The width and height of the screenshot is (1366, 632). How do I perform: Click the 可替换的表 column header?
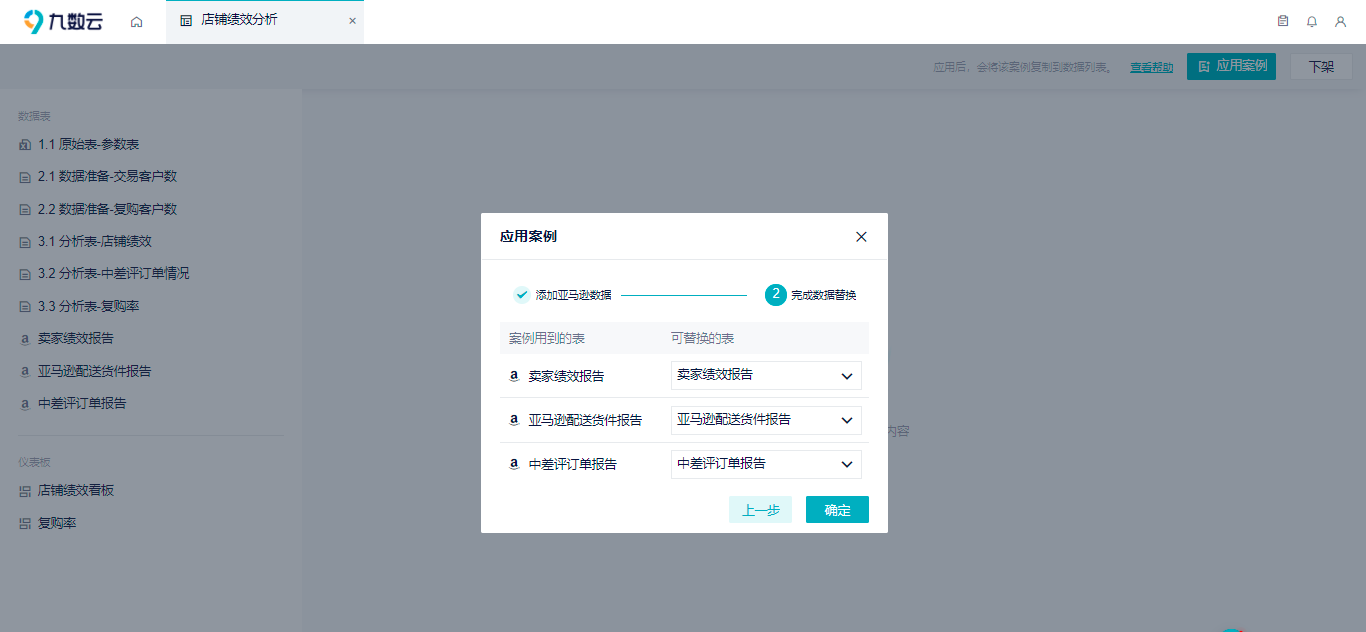703,338
